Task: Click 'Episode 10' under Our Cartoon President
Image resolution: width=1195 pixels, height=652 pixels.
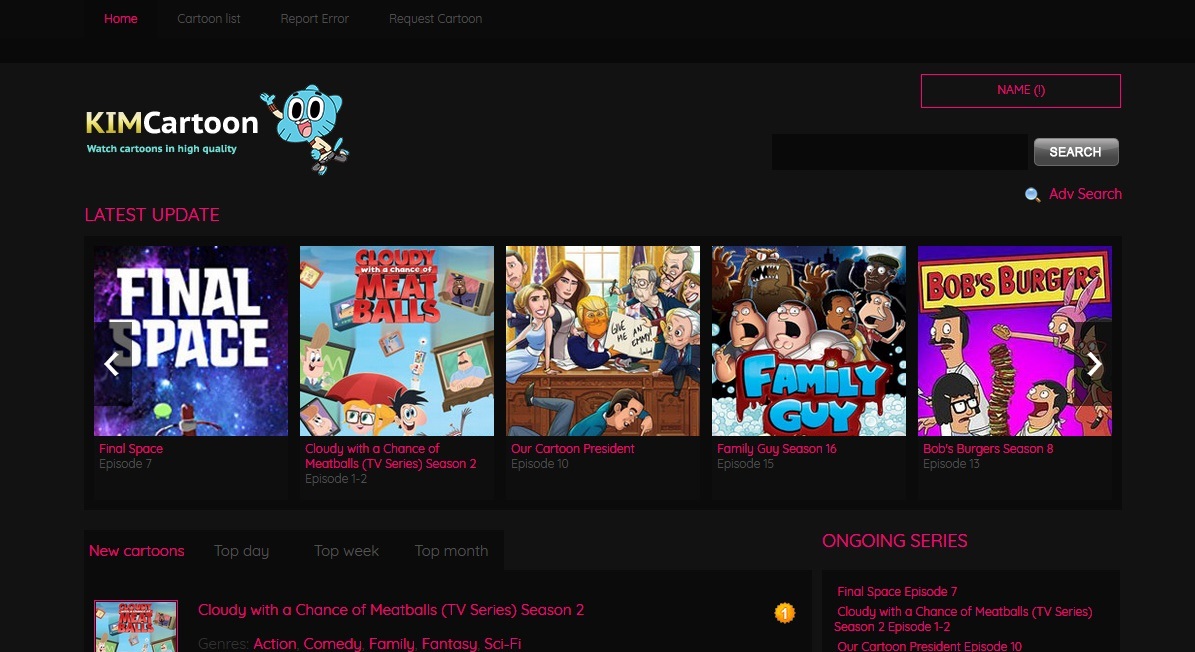Action: click(540, 464)
